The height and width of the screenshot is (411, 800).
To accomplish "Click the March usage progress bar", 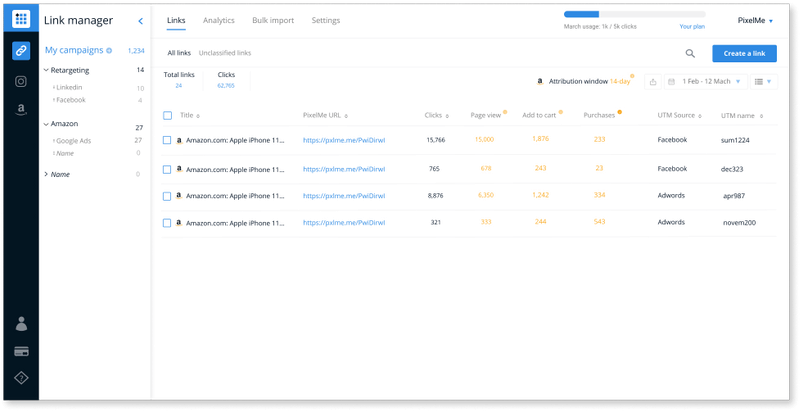I will click(634, 14).
